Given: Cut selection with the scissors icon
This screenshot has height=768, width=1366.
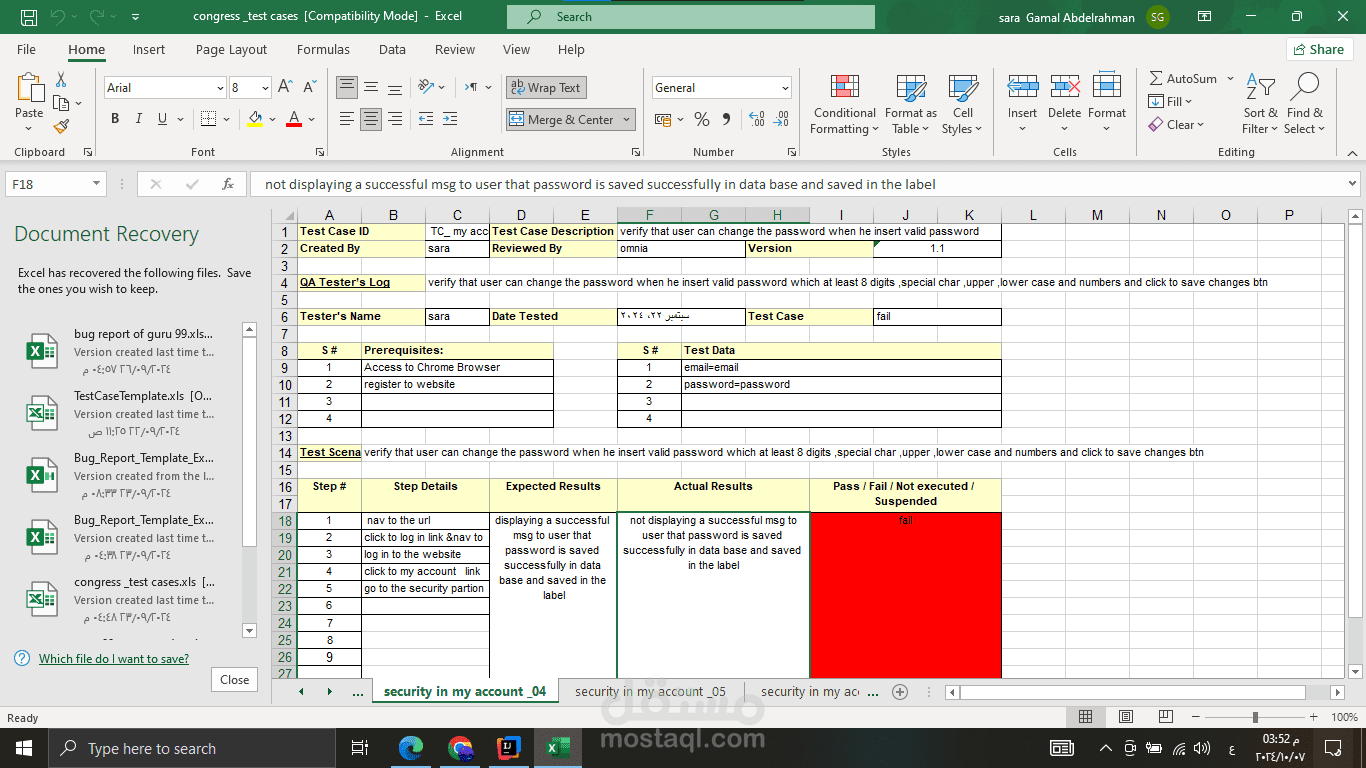Looking at the screenshot, I should click(61, 79).
